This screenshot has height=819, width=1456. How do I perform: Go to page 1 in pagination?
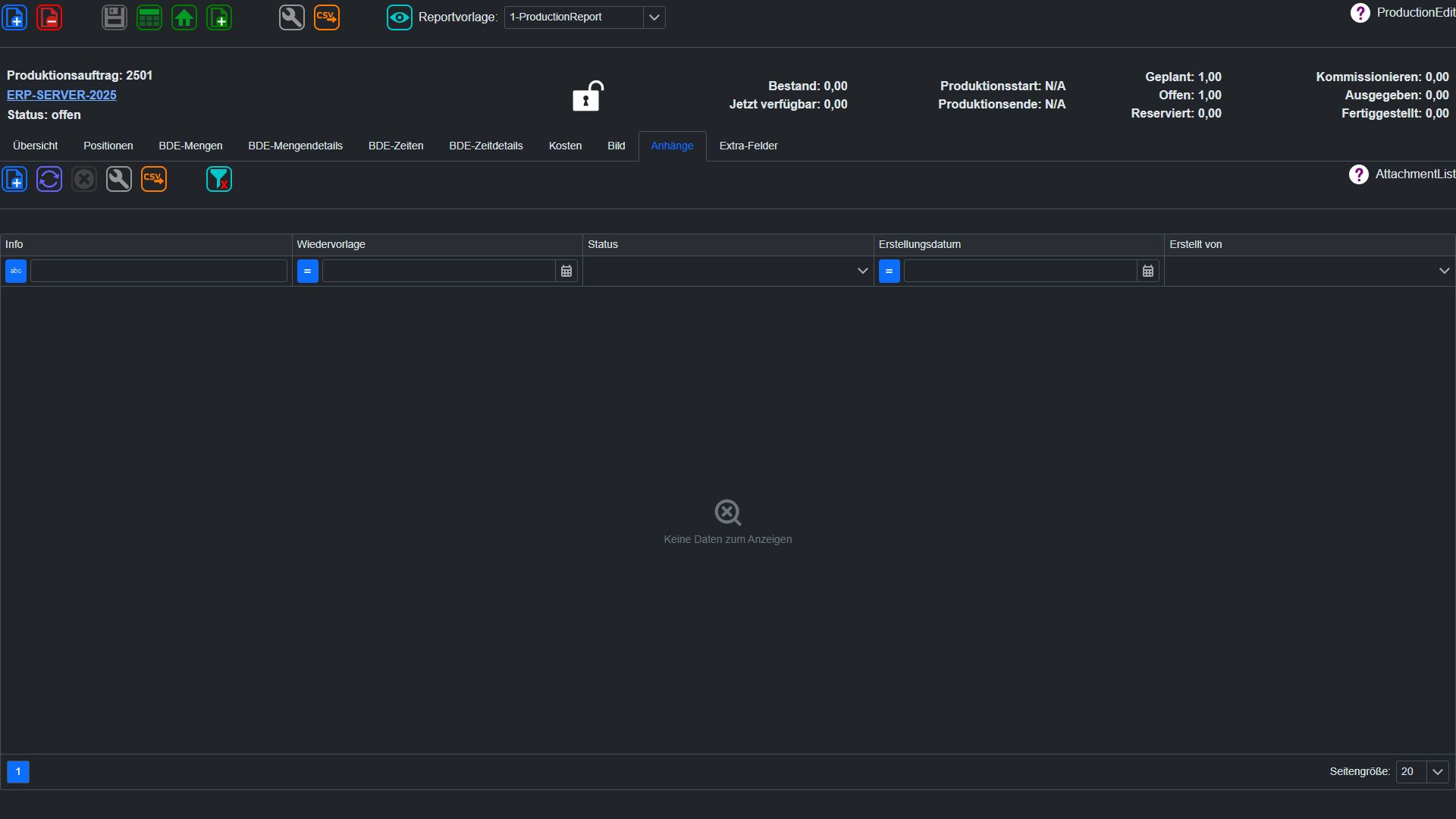pos(18,772)
